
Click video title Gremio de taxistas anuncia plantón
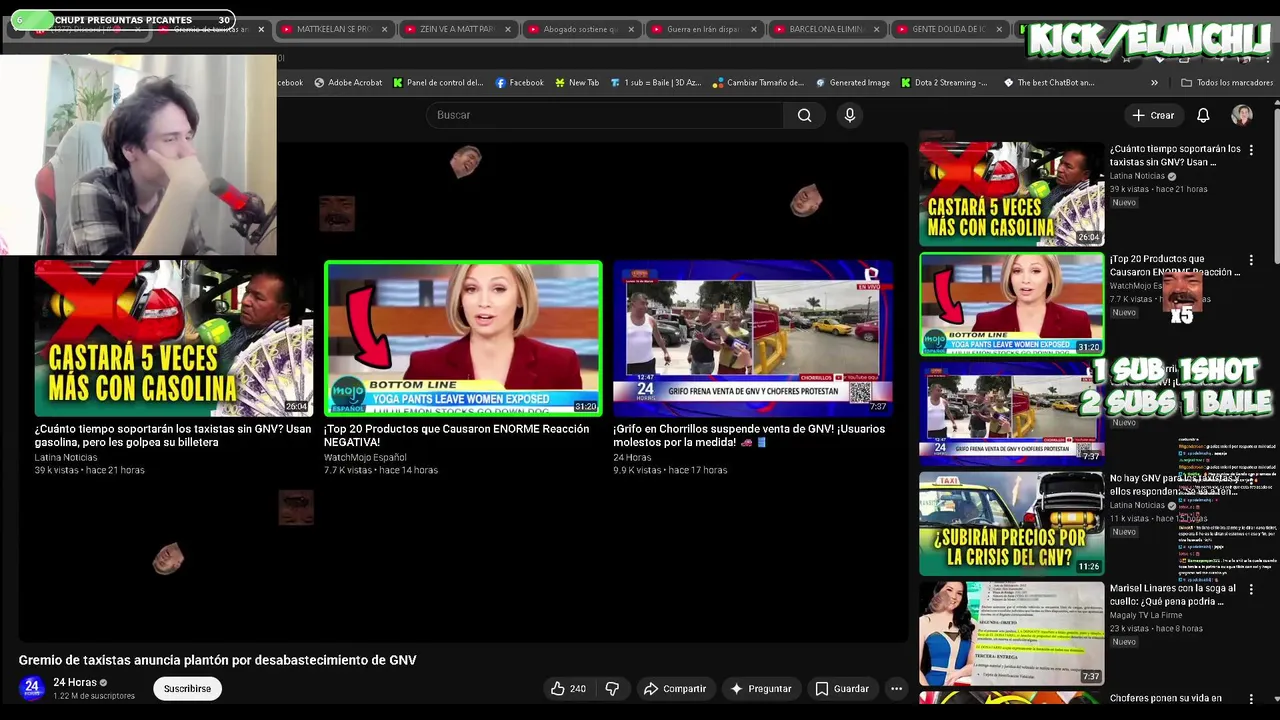tap(217, 660)
